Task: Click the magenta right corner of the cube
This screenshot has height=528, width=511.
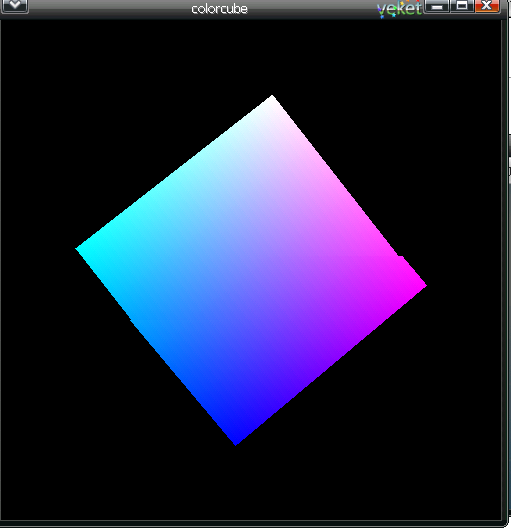Action: click(418, 285)
